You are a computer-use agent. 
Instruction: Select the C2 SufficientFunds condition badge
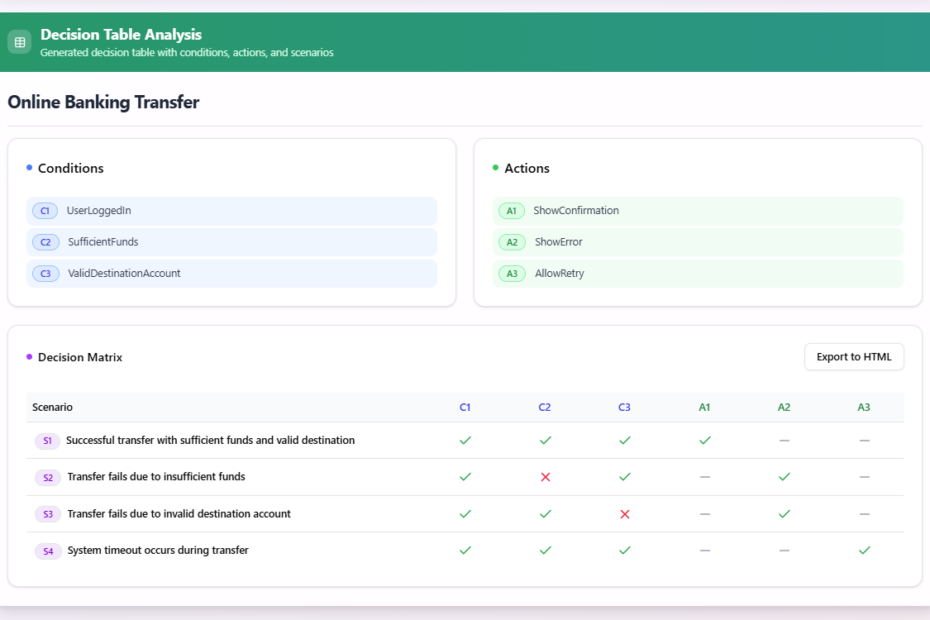click(x=45, y=242)
